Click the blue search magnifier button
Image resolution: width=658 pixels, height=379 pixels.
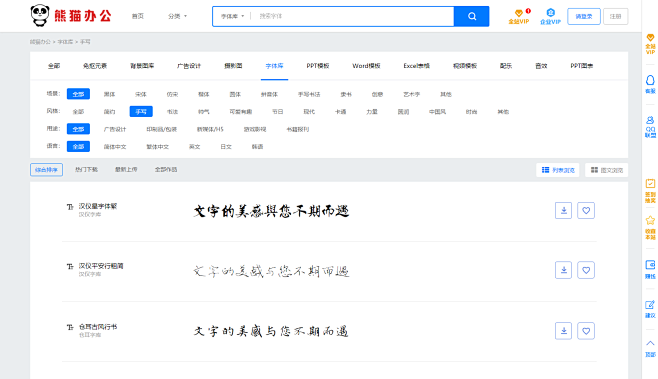(472, 16)
